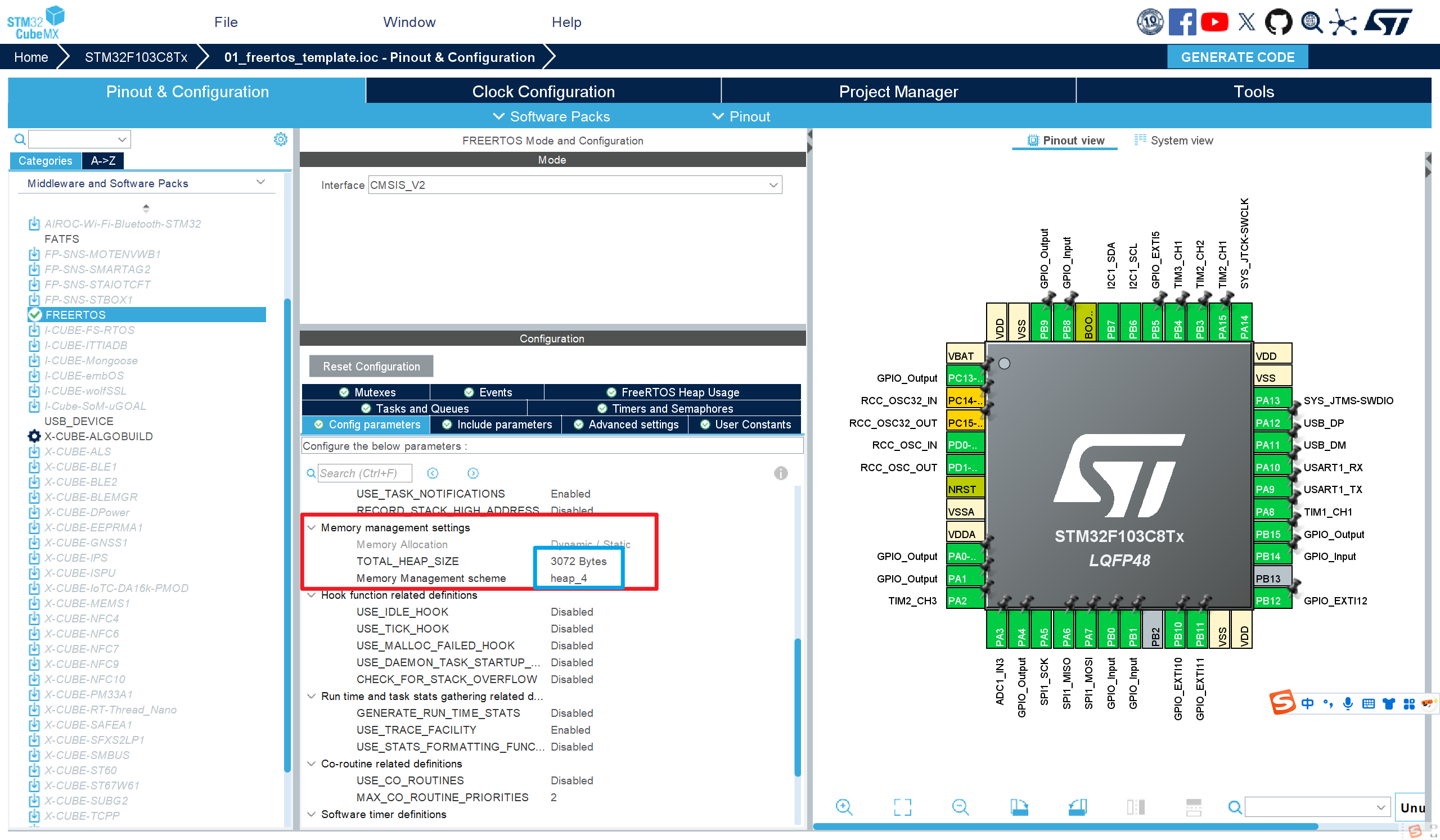Open the Tasks and Queues tab
This screenshot has height=840, width=1440.
(x=415, y=408)
